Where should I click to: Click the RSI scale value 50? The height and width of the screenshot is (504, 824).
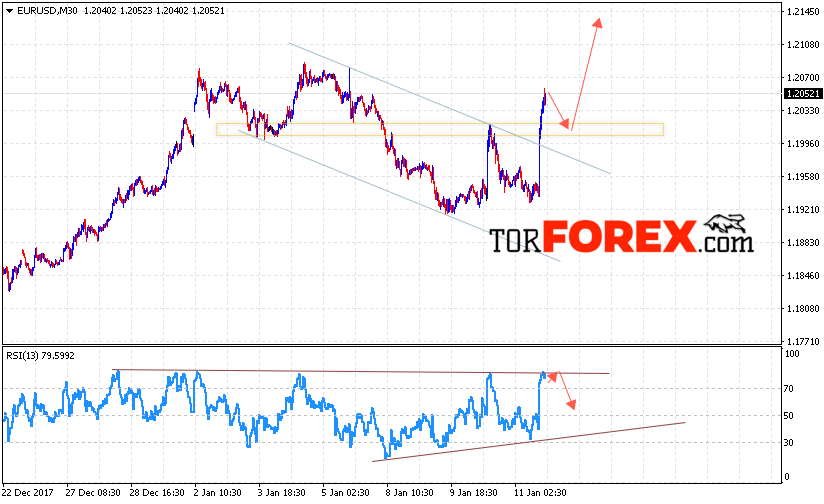pos(789,416)
